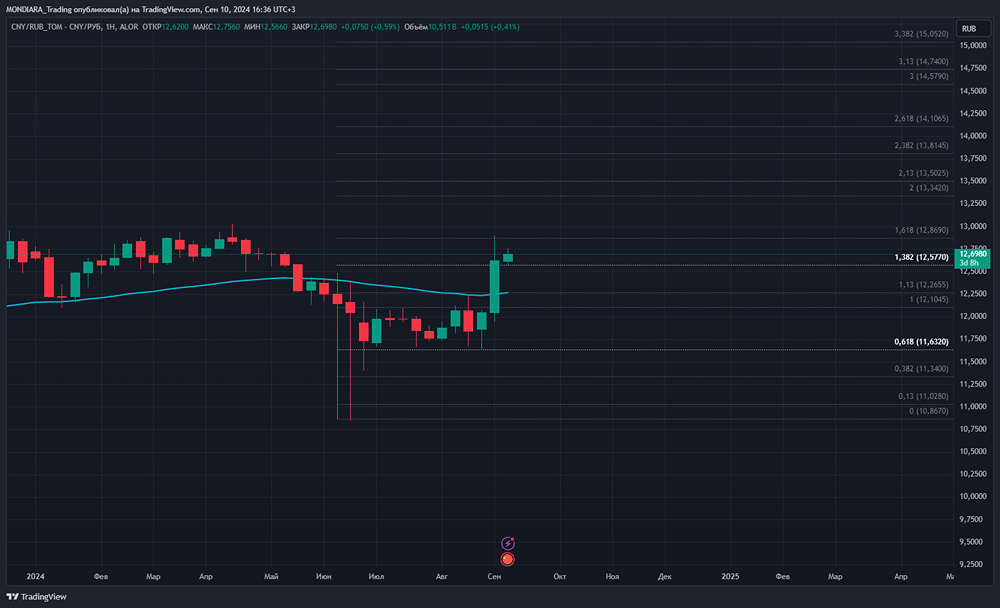Click the Май time axis label

point(271,576)
